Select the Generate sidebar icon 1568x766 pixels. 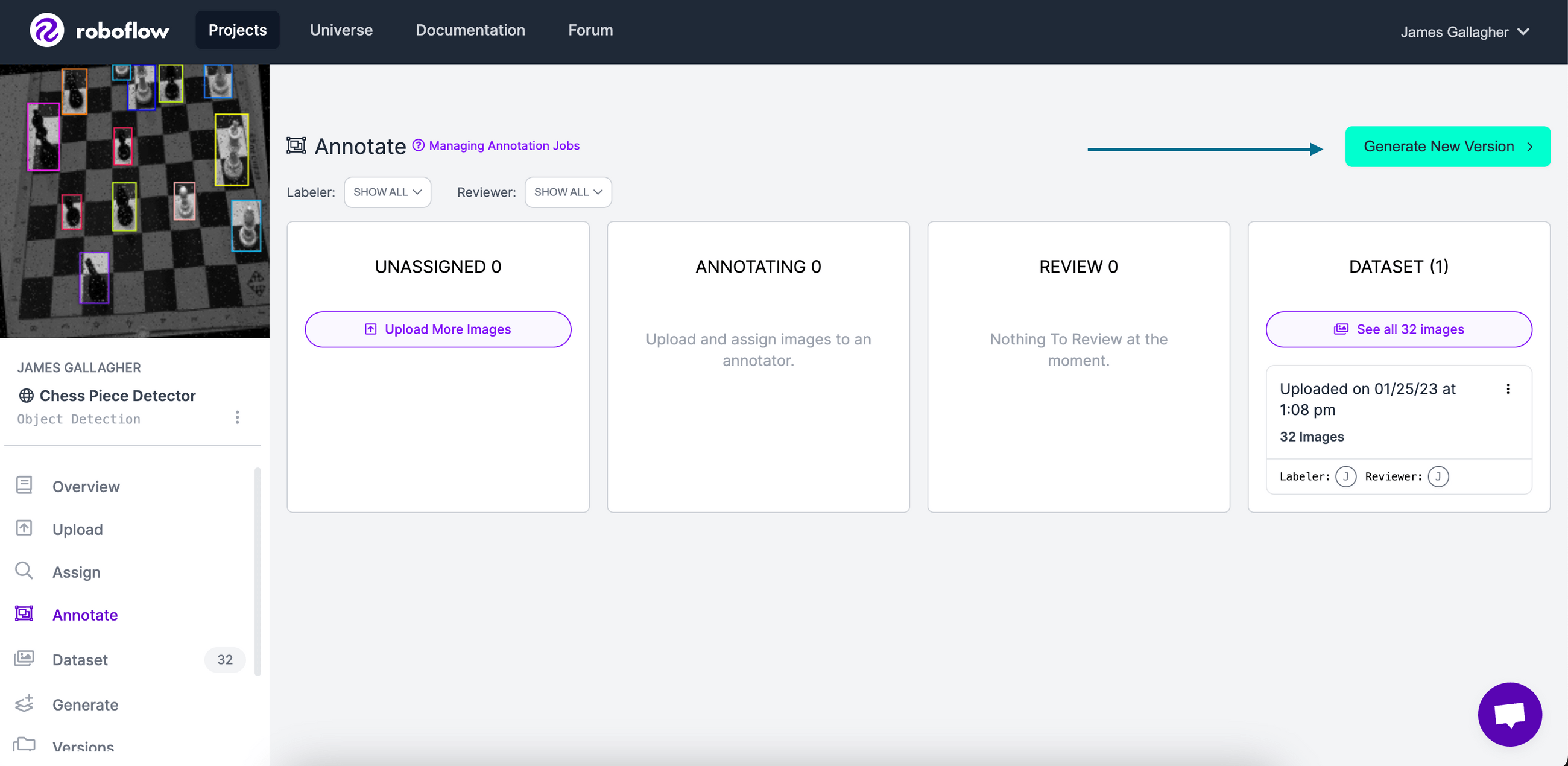point(24,703)
